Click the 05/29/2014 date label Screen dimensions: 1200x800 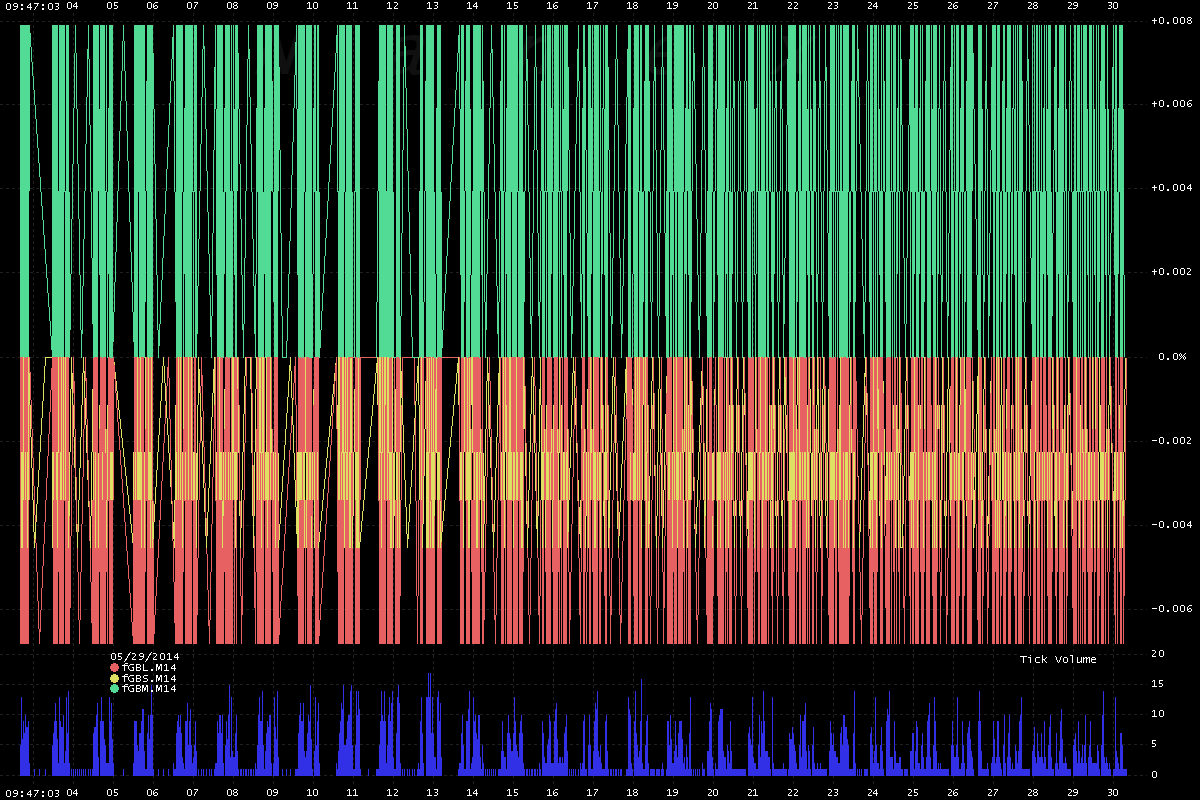(x=144, y=656)
